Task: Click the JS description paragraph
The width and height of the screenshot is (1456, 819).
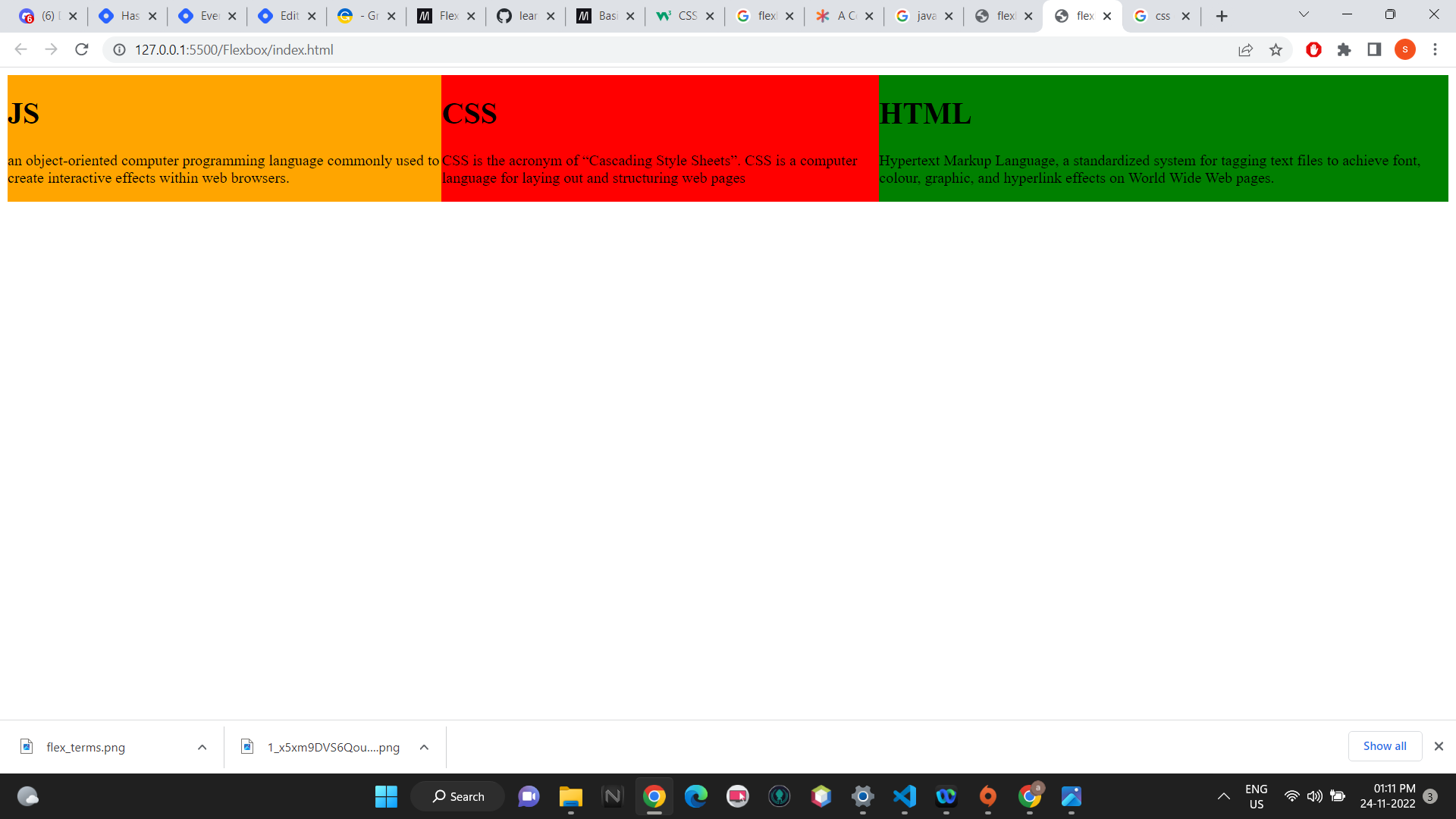Action: 224,169
